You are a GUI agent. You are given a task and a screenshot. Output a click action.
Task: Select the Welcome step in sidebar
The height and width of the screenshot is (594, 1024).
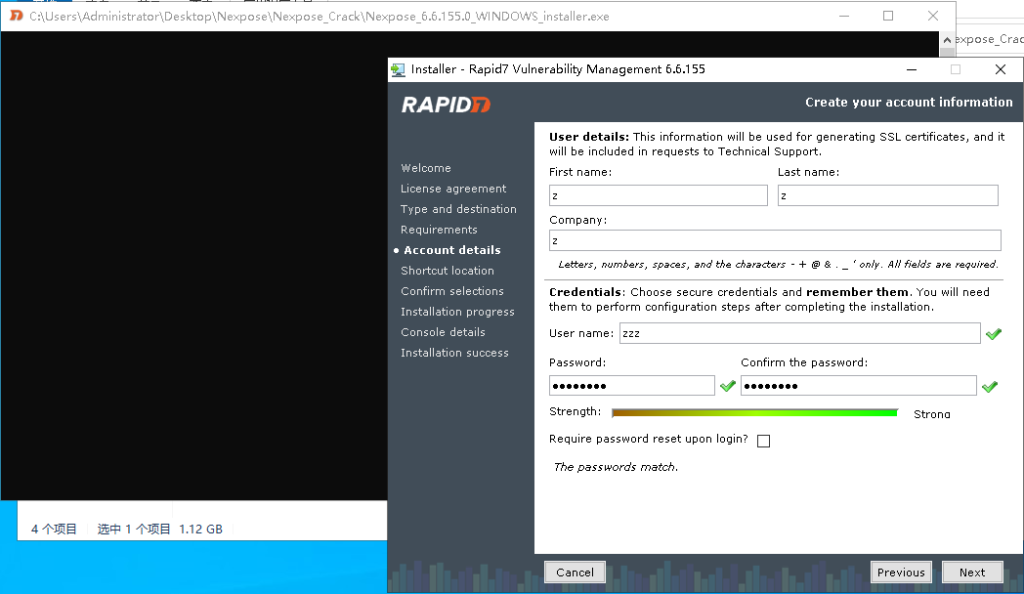point(426,168)
